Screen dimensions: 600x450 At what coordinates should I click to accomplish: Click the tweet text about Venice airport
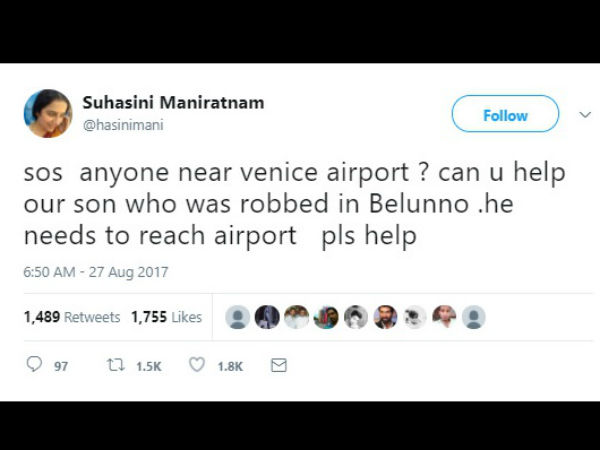coord(295,203)
